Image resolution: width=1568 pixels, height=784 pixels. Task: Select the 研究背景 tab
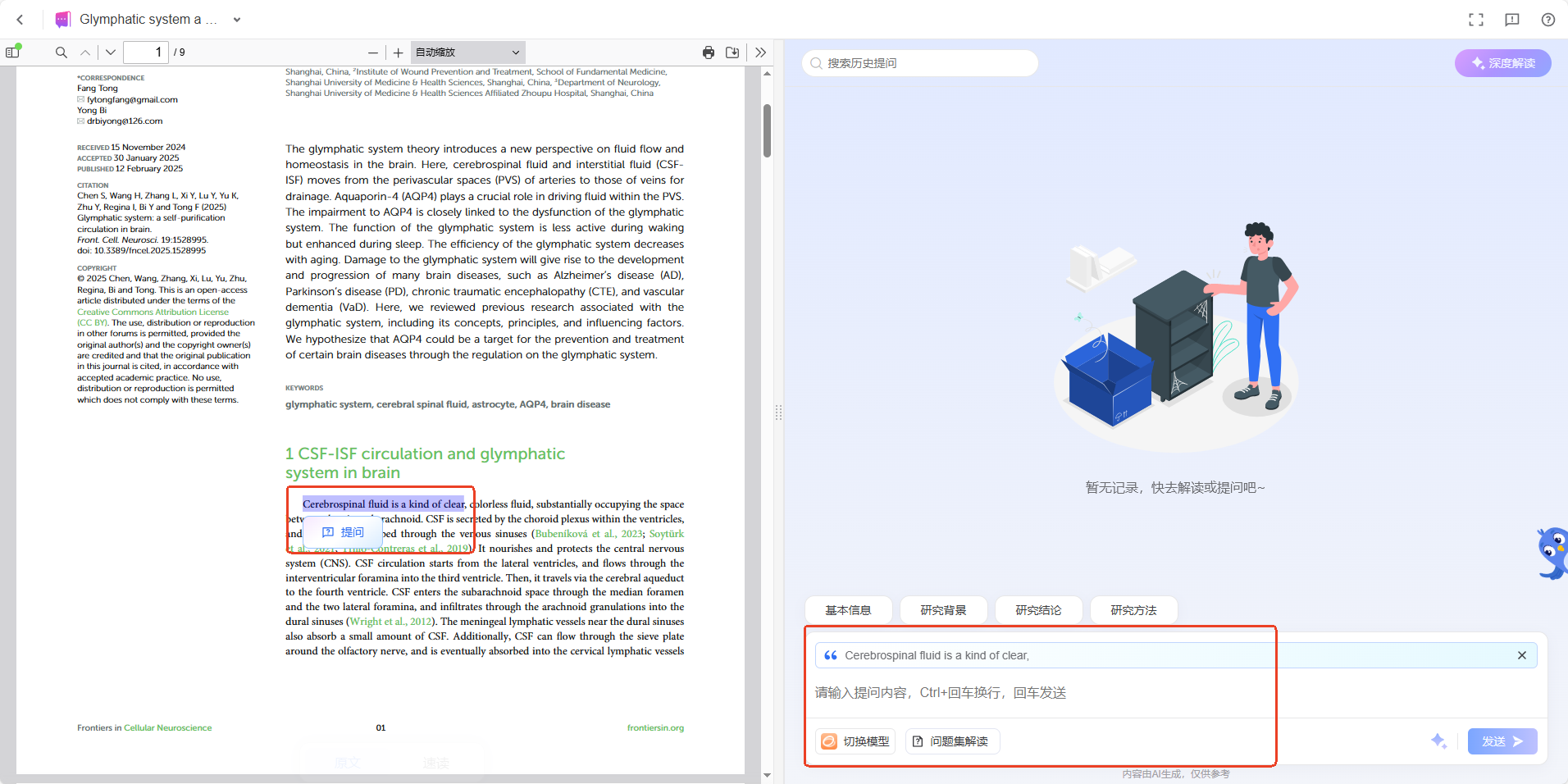tap(943, 610)
